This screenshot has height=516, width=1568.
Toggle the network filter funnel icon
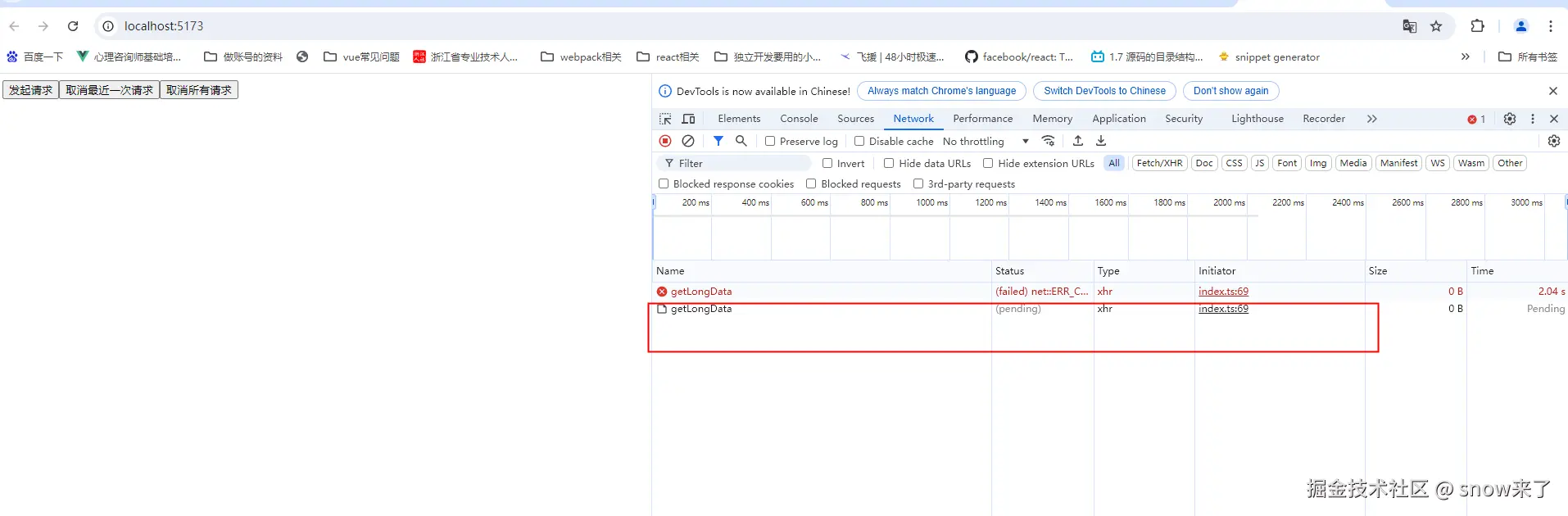[x=718, y=141]
